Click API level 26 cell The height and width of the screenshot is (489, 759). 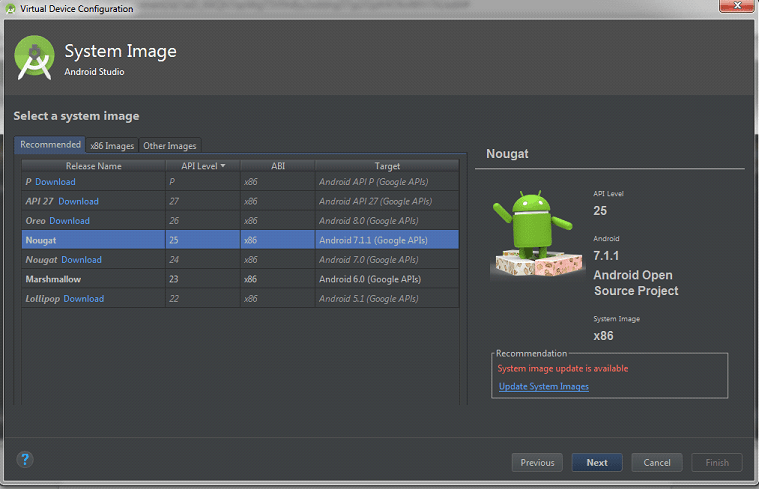(x=203, y=221)
